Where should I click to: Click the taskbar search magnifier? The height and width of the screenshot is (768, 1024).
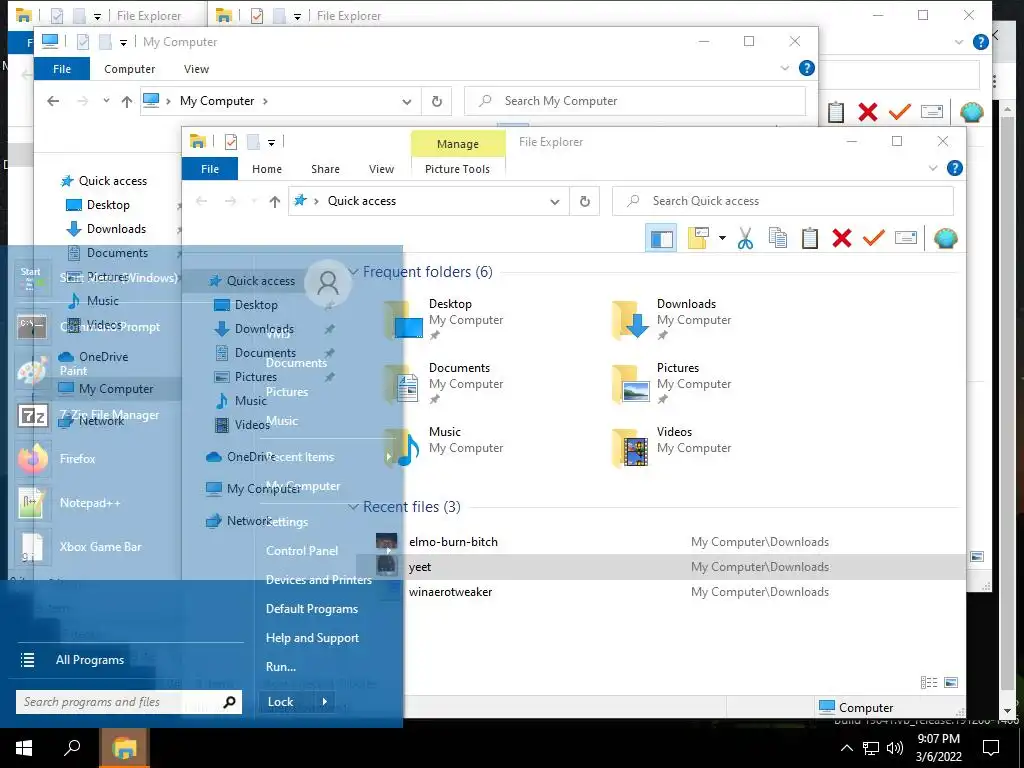coord(72,748)
